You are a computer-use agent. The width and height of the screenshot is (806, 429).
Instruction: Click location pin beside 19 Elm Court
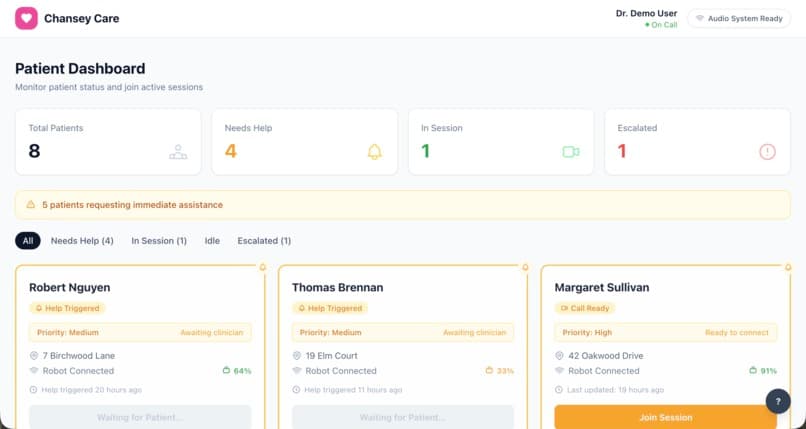(297, 356)
